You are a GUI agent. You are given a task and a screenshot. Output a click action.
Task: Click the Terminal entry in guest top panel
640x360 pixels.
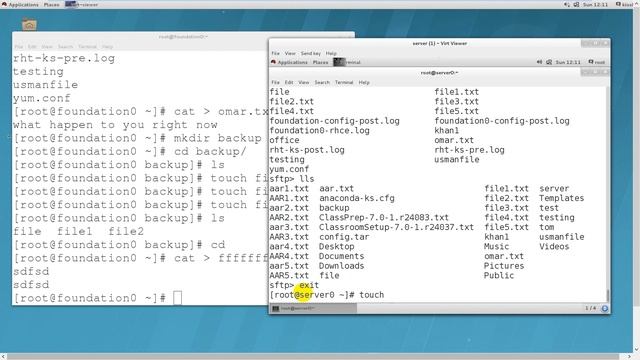[x=347, y=62]
